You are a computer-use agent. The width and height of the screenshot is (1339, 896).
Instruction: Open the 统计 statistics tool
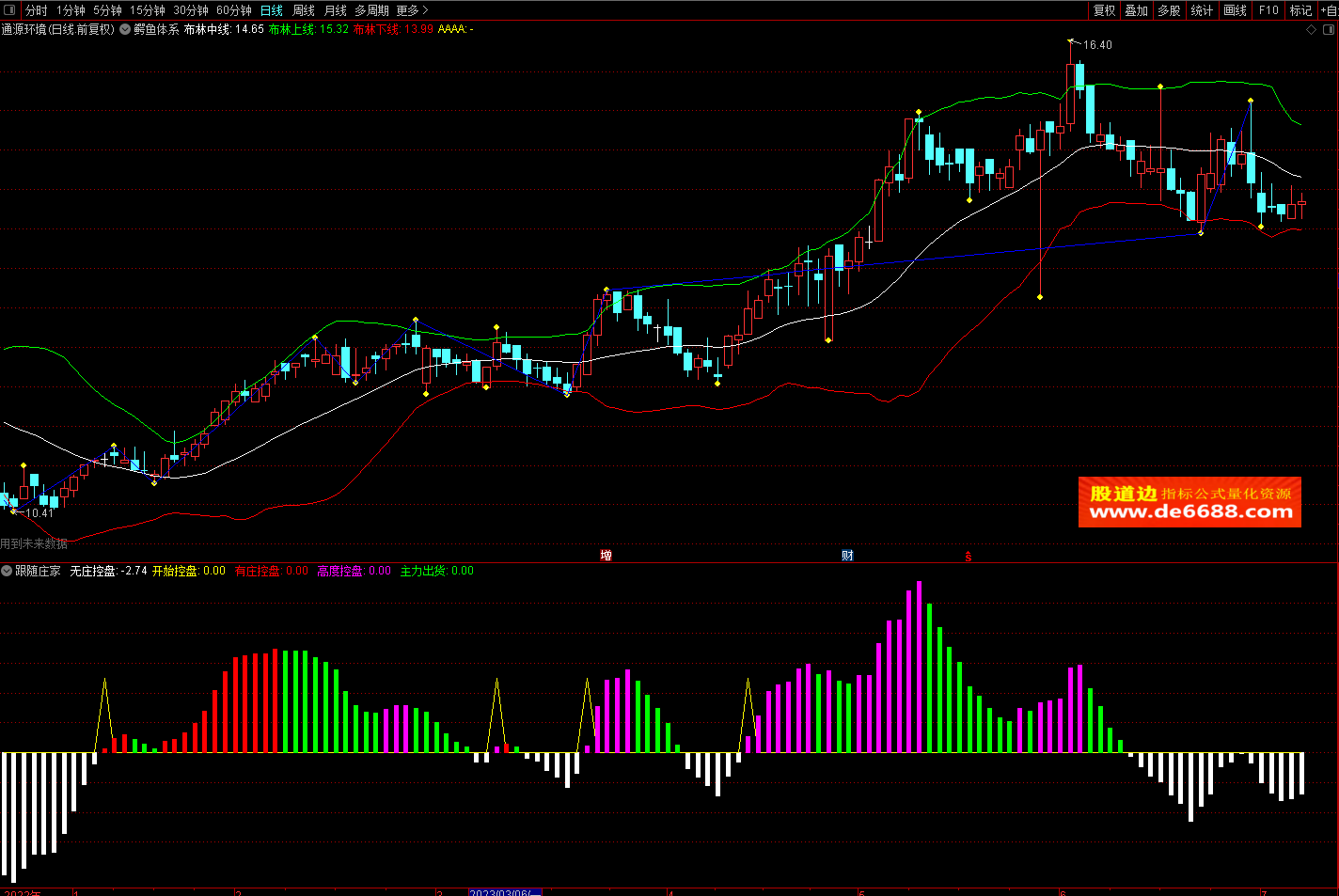pyautogui.click(x=1202, y=10)
